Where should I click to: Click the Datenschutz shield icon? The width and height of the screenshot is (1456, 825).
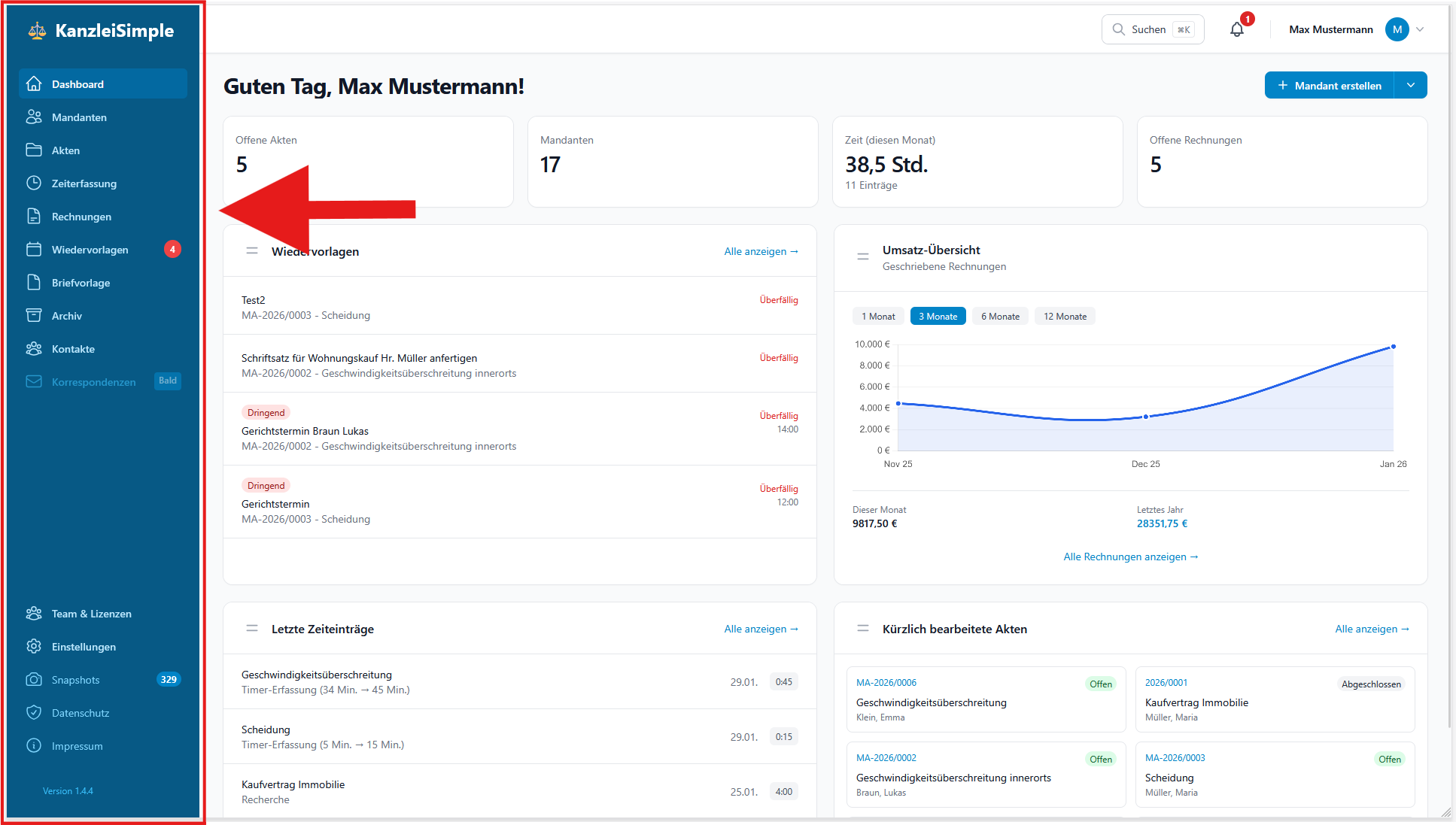click(34, 712)
